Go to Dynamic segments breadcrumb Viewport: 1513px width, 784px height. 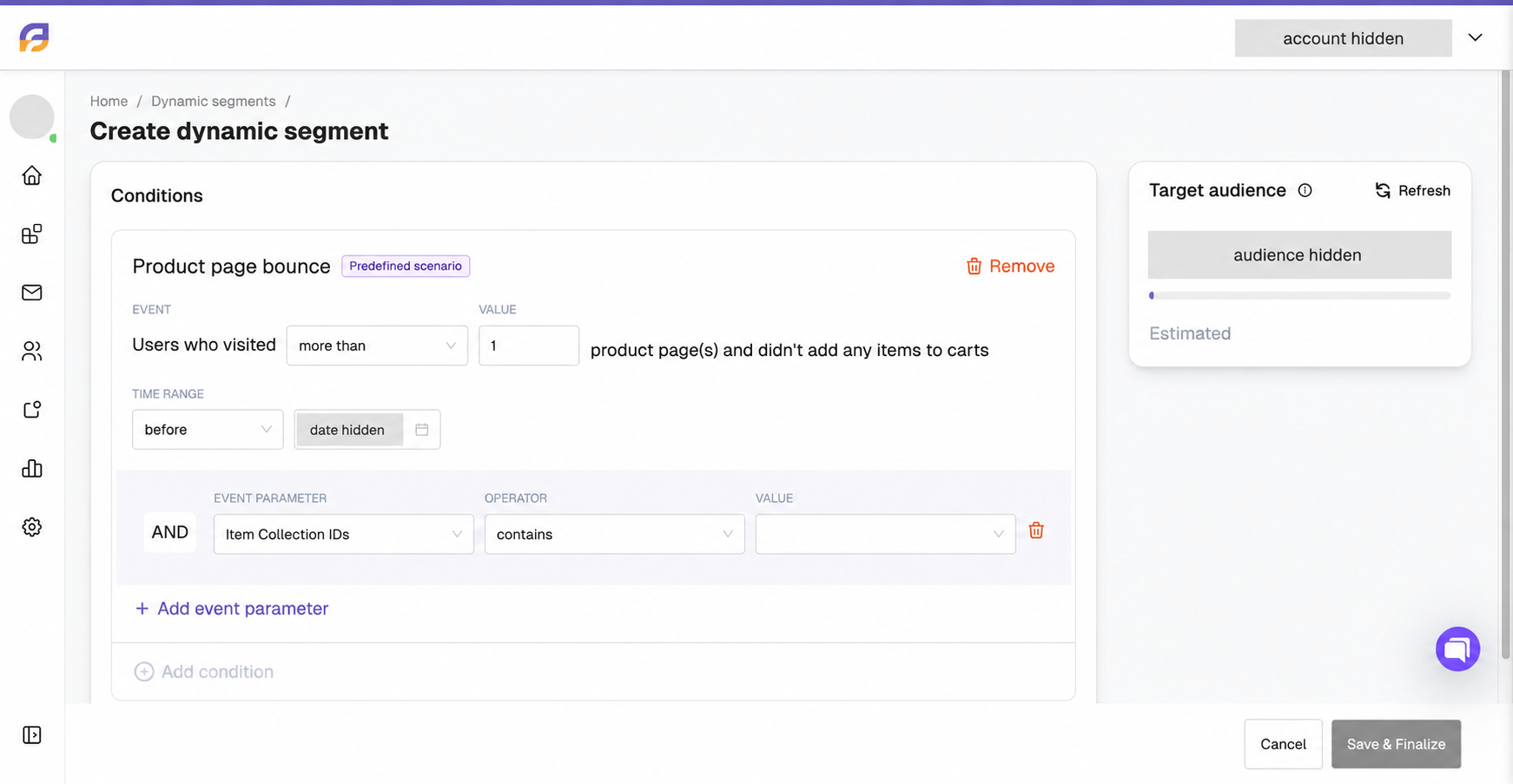(214, 101)
